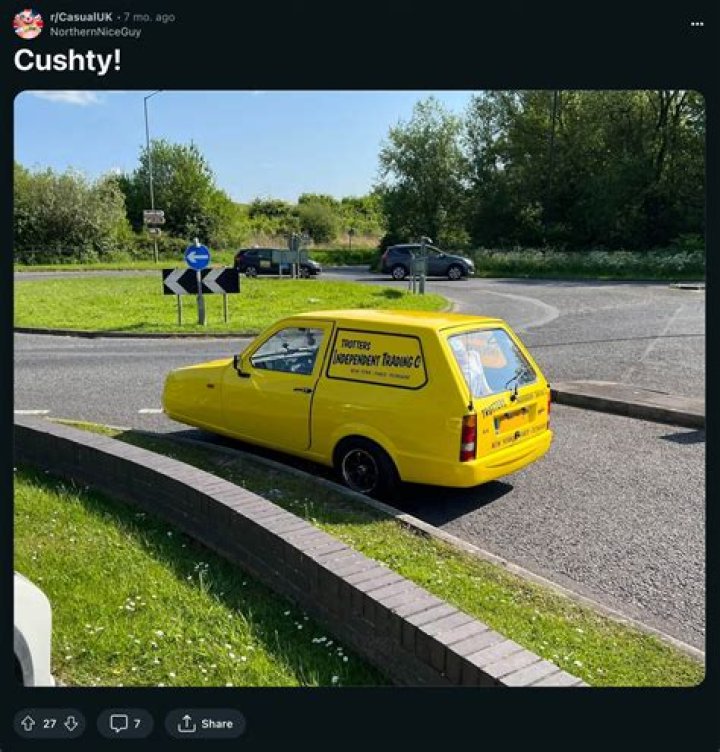
Task: Click the Trotters Independent Trading sign on van
Action: click(x=378, y=358)
